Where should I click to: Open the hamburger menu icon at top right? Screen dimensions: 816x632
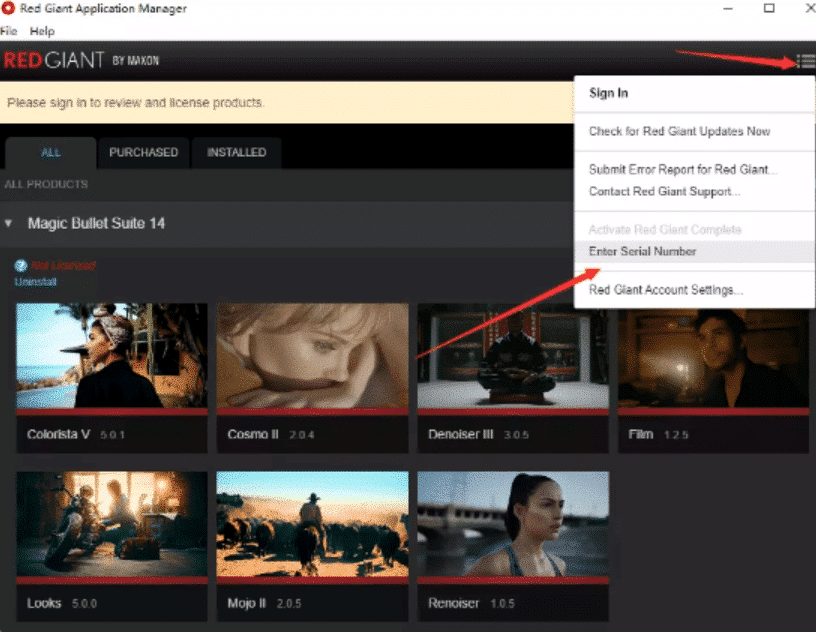(805, 62)
